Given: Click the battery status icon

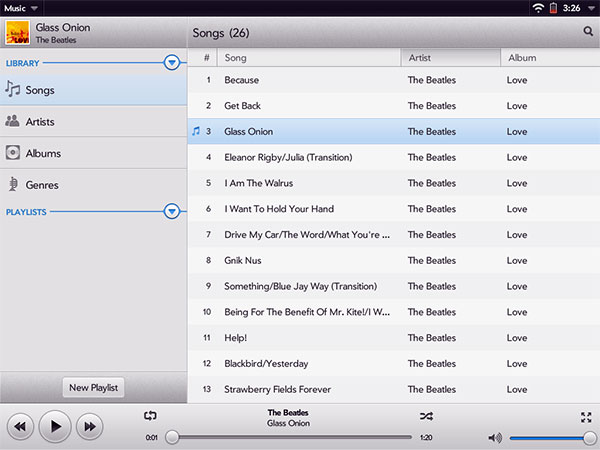Looking at the screenshot, I should pyautogui.click(x=553, y=8).
